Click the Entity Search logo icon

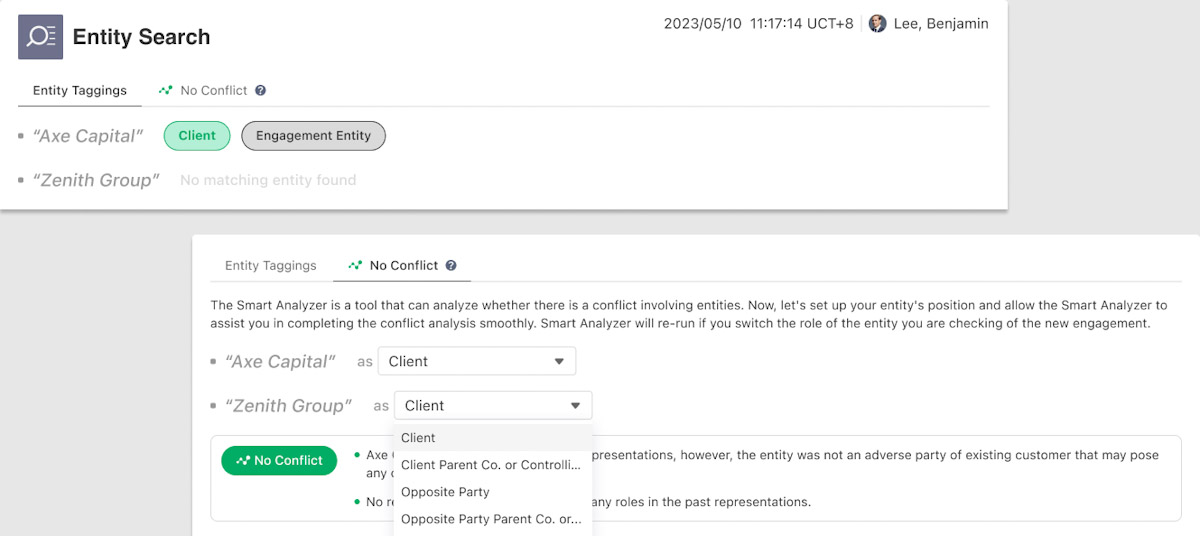coord(41,37)
